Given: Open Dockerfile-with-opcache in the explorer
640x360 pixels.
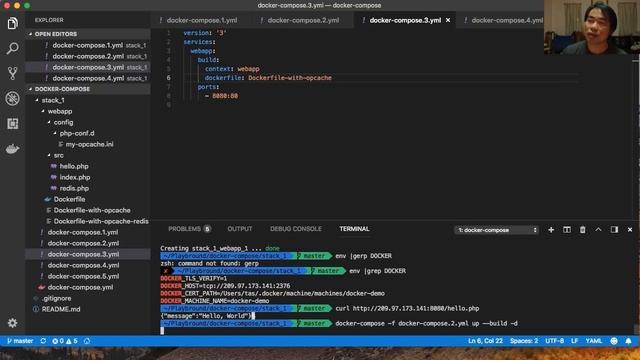Looking at the screenshot, I should coord(92,210).
